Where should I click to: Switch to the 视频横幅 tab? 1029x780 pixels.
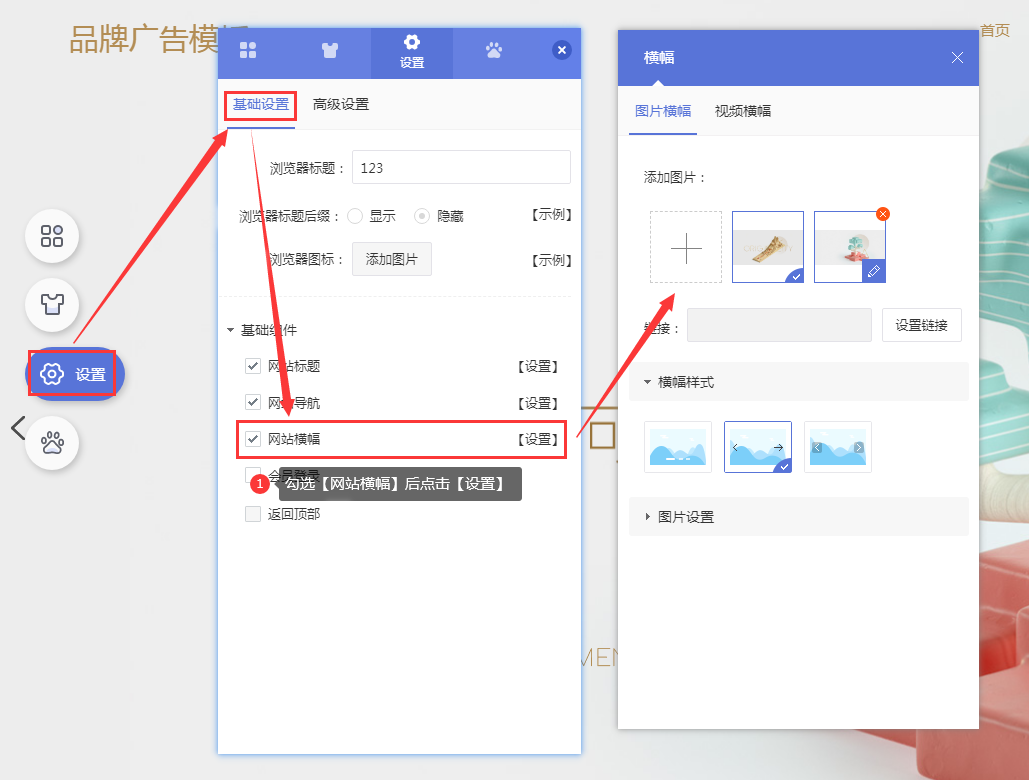pos(743,111)
